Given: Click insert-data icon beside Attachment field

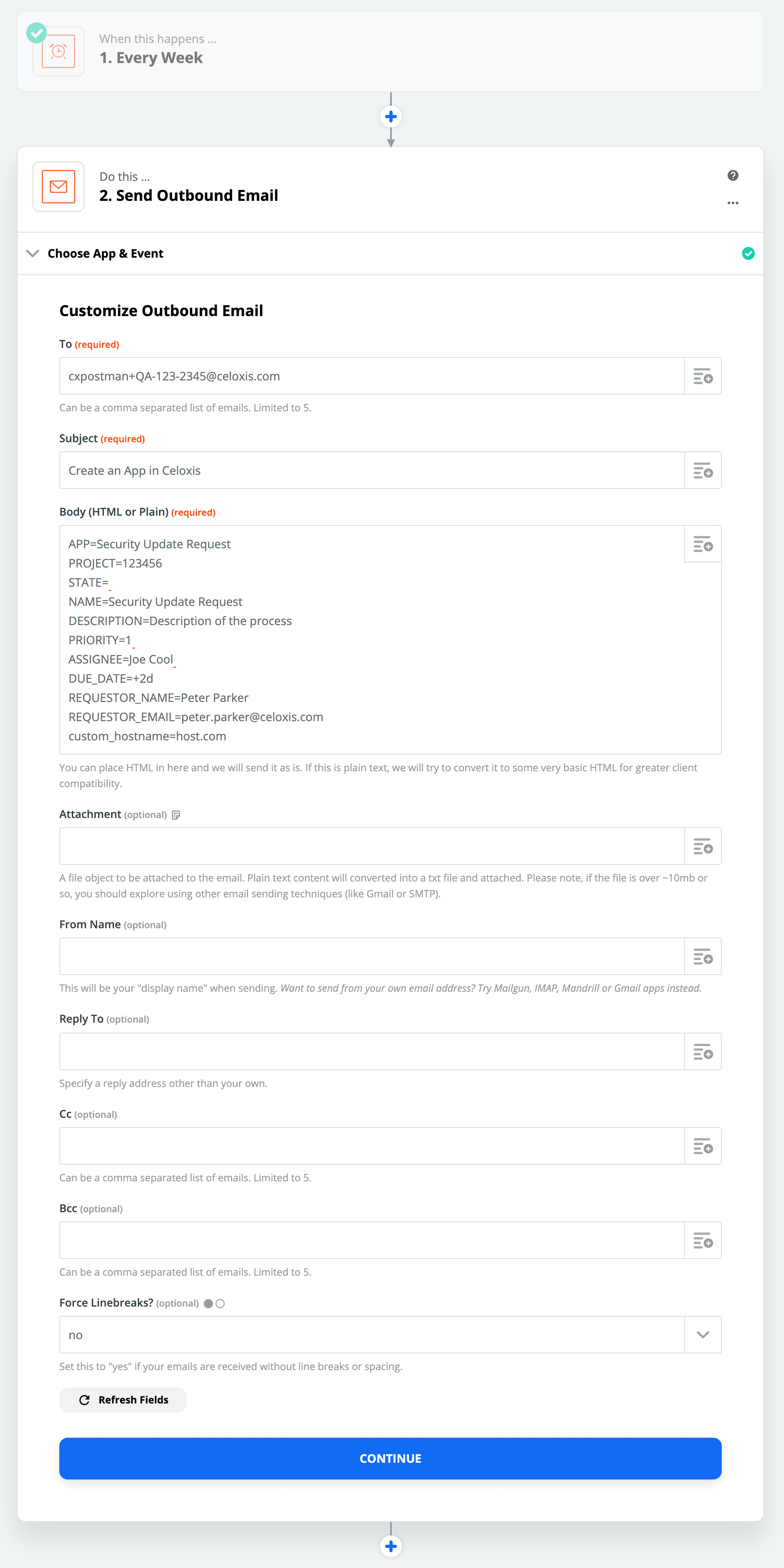Looking at the screenshot, I should pyautogui.click(x=703, y=846).
